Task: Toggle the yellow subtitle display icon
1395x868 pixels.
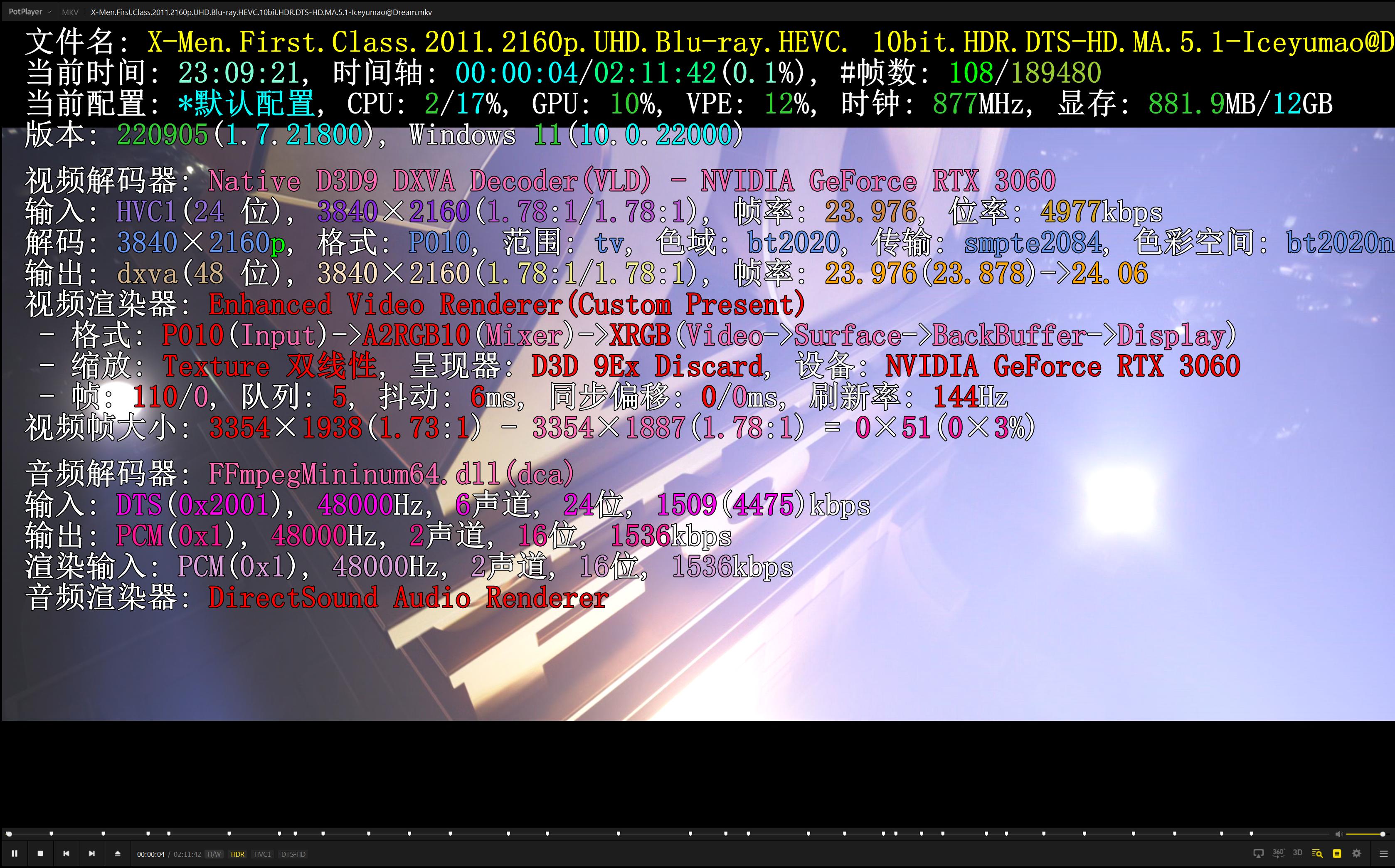Action: click(1337, 853)
